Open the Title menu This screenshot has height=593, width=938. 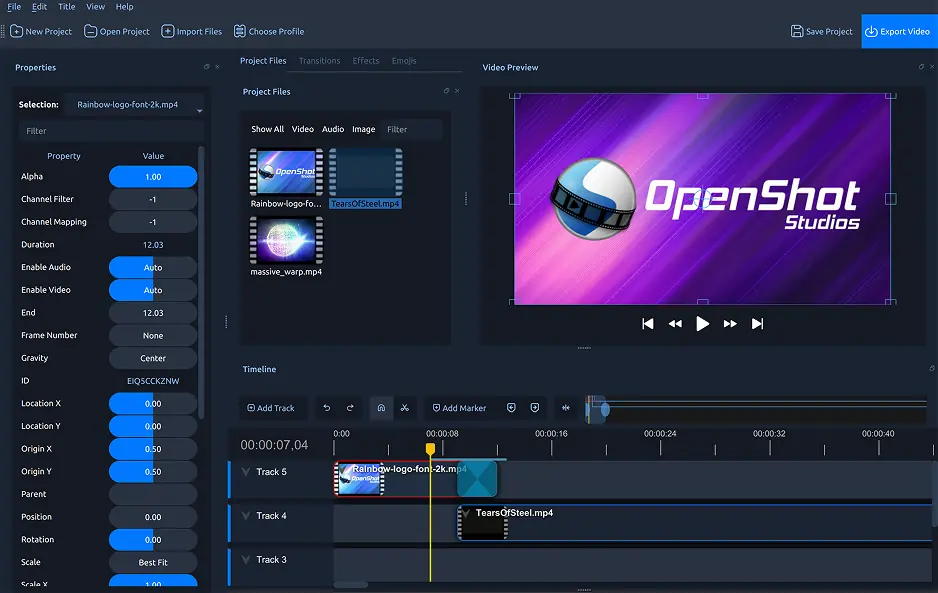(66, 7)
